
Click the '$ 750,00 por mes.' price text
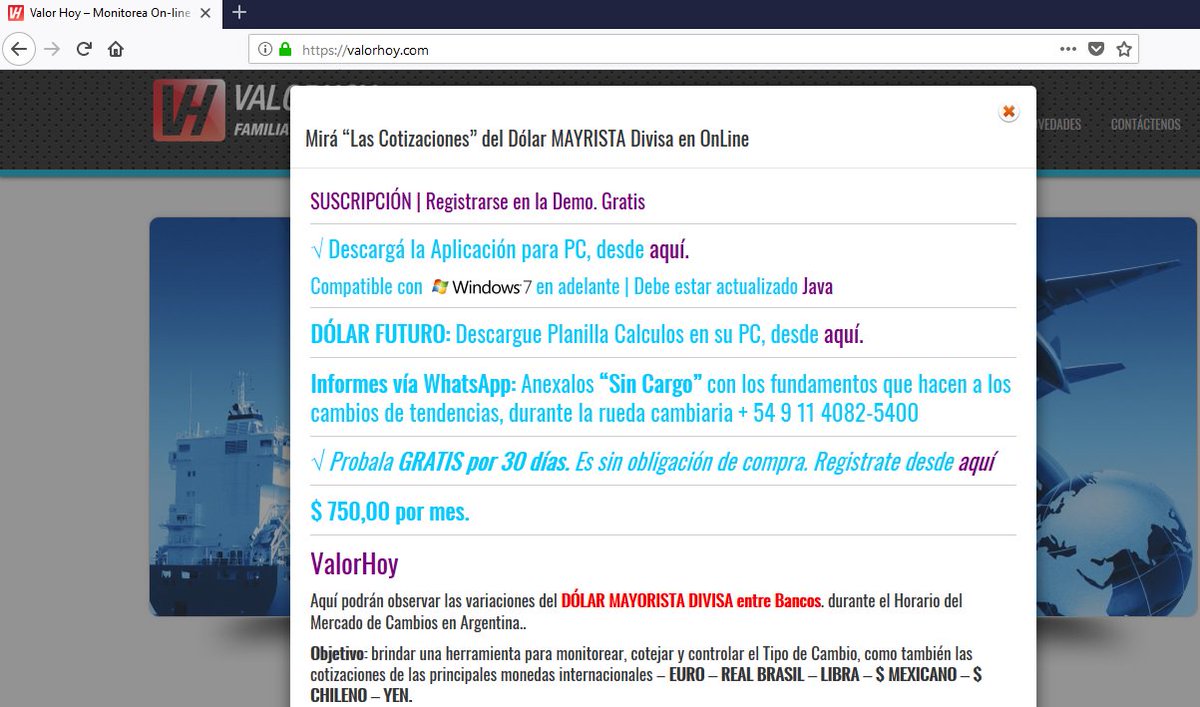point(390,512)
